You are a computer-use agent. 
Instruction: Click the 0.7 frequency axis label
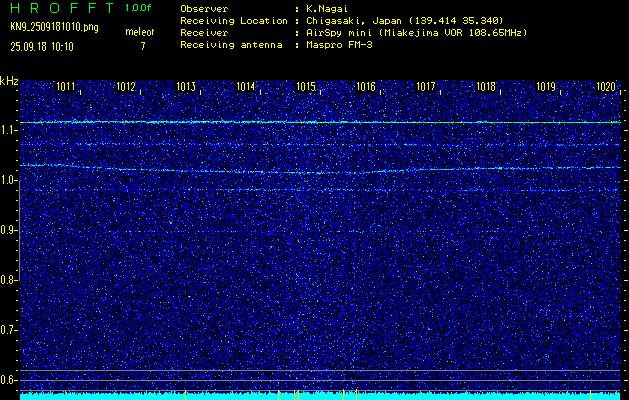click(x=8, y=330)
